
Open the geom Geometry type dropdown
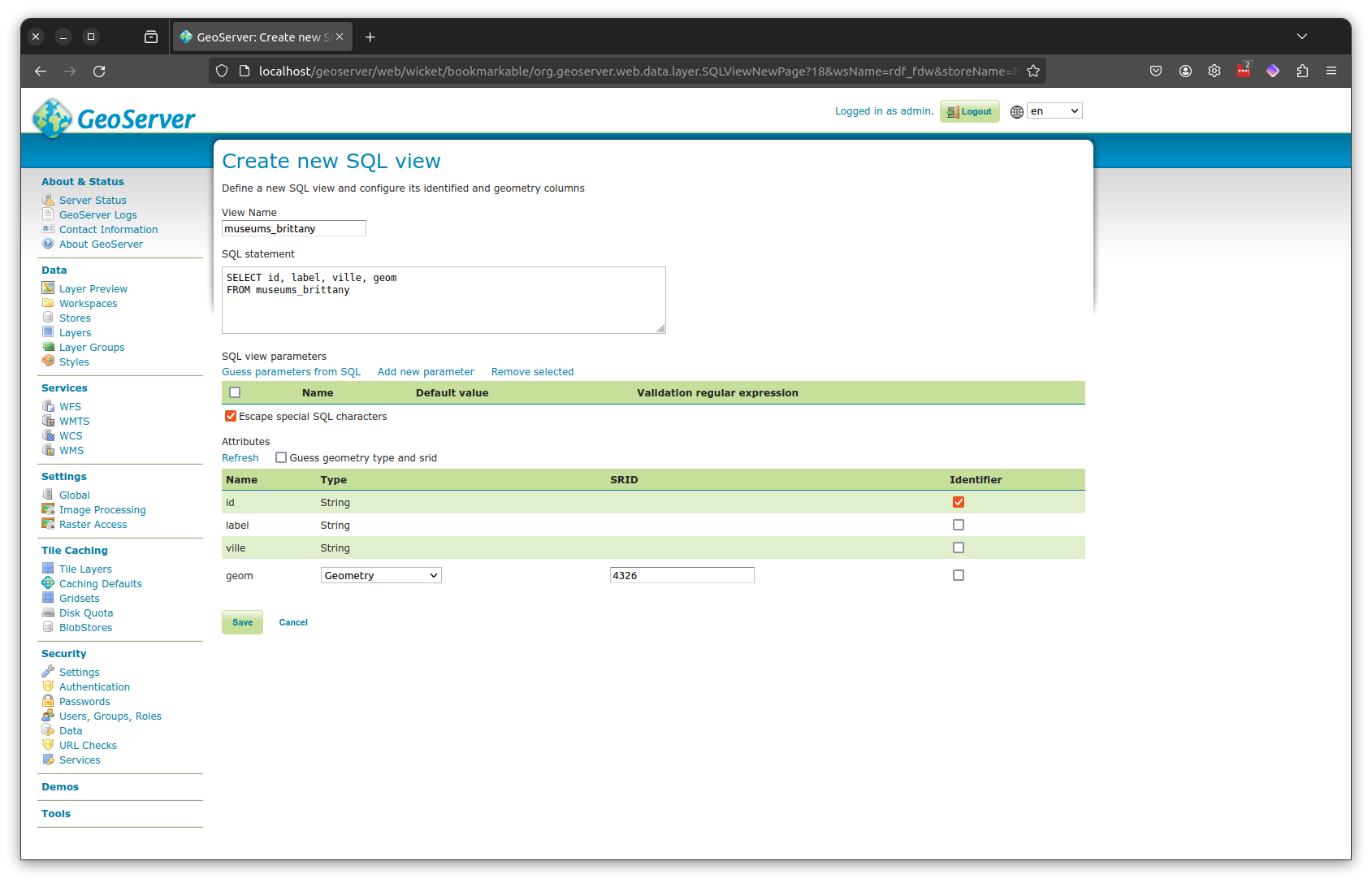pos(381,575)
